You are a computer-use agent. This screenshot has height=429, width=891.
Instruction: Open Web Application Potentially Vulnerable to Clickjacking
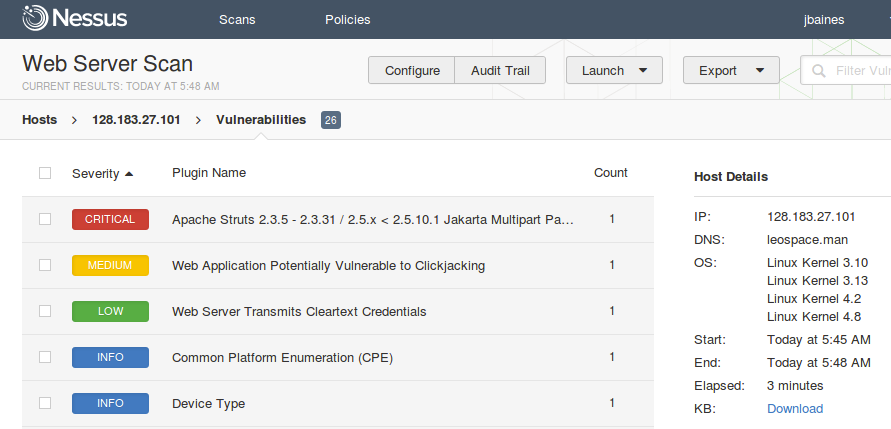click(328, 265)
